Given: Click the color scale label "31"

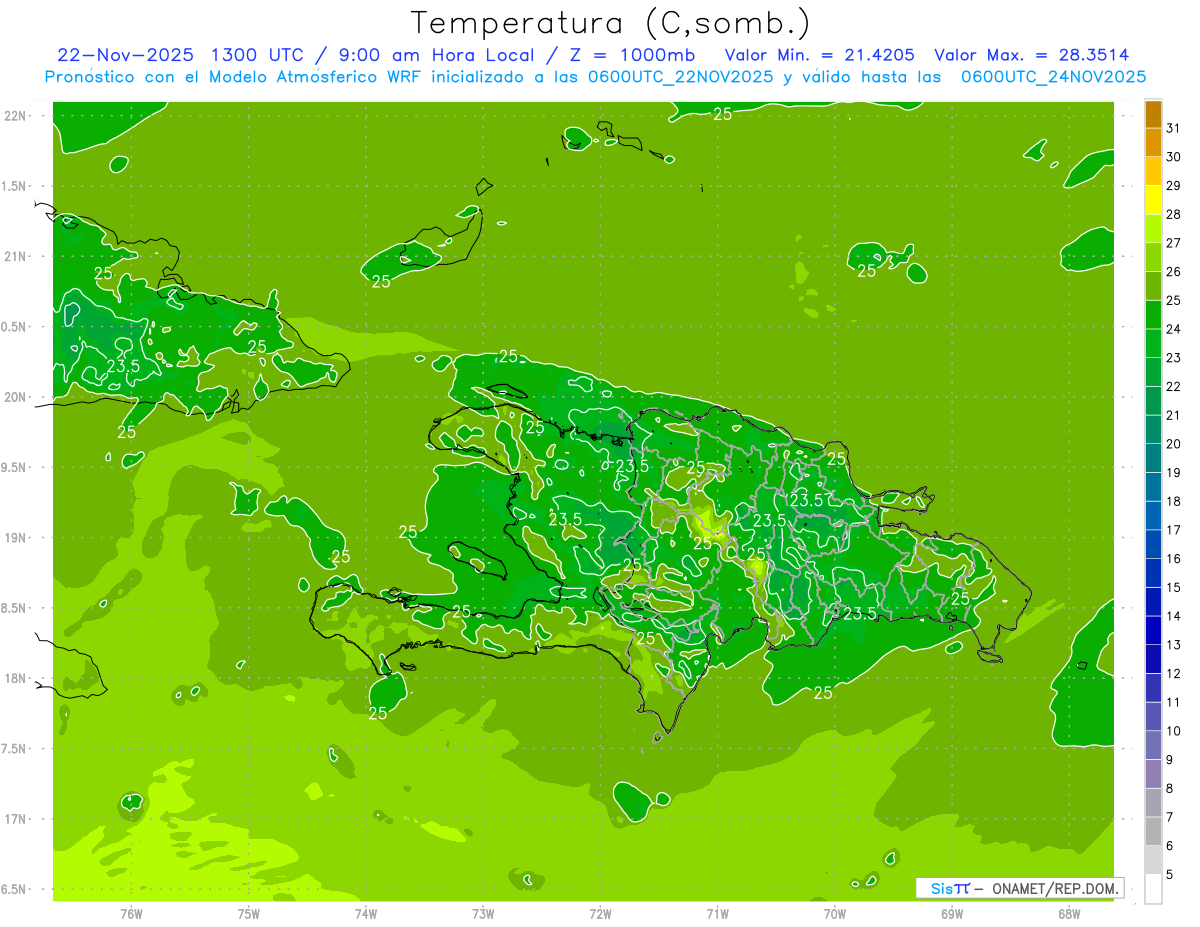Looking at the screenshot, I should 1174,128.
